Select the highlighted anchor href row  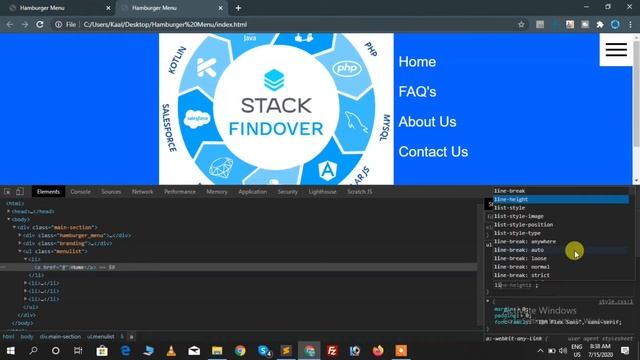[x=238, y=267]
